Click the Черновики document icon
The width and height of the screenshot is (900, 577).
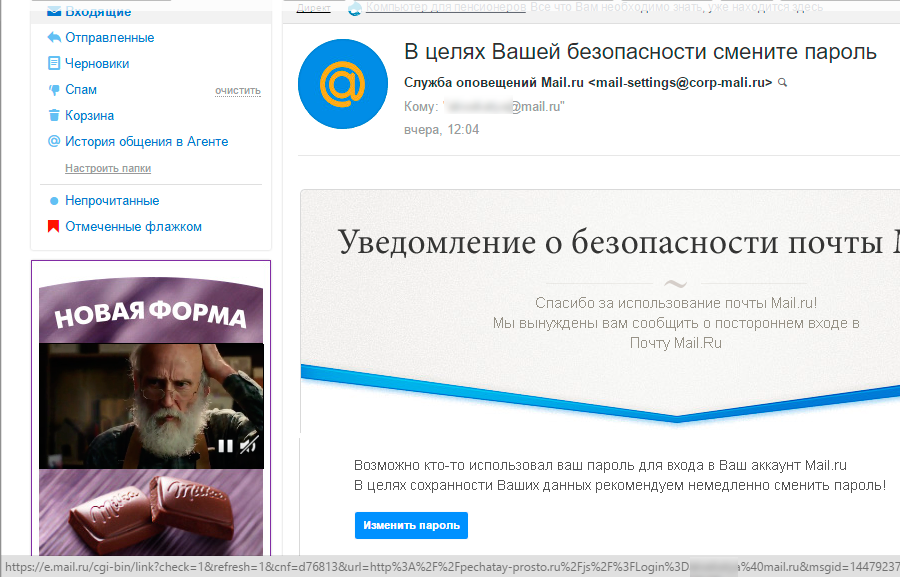54,63
